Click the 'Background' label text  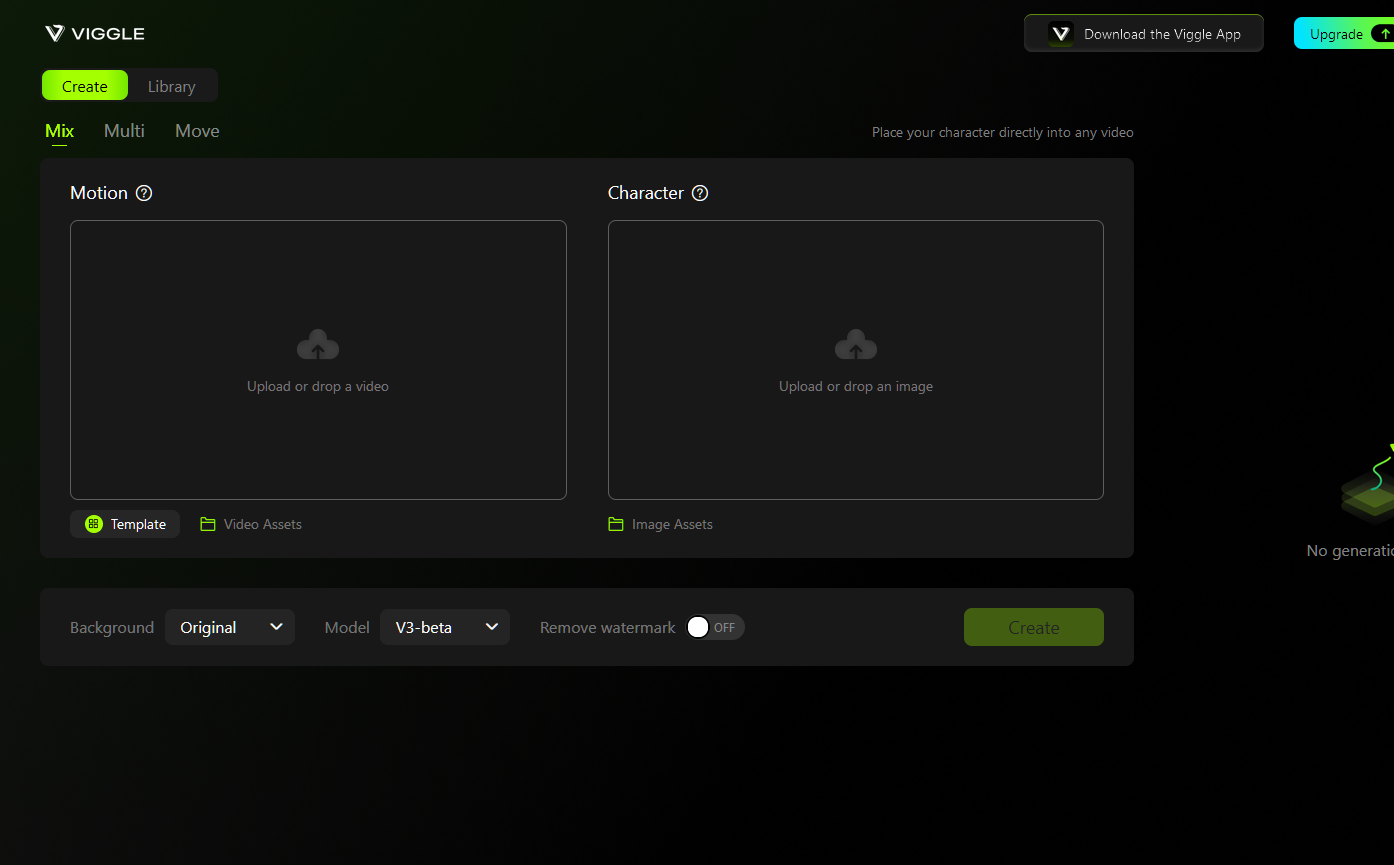pyautogui.click(x=112, y=628)
